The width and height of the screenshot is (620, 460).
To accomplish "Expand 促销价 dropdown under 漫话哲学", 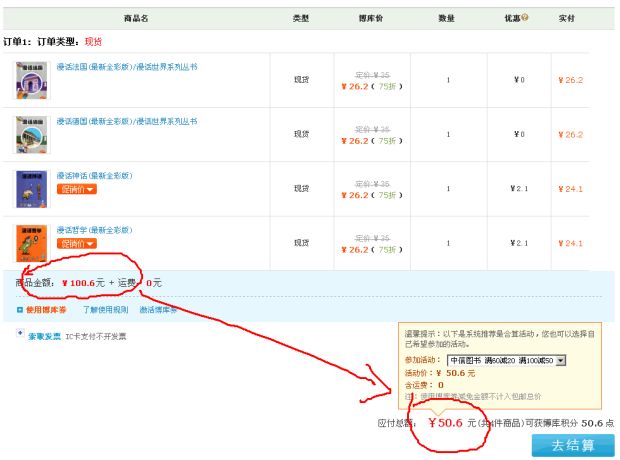I will pyautogui.click(x=77, y=243).
